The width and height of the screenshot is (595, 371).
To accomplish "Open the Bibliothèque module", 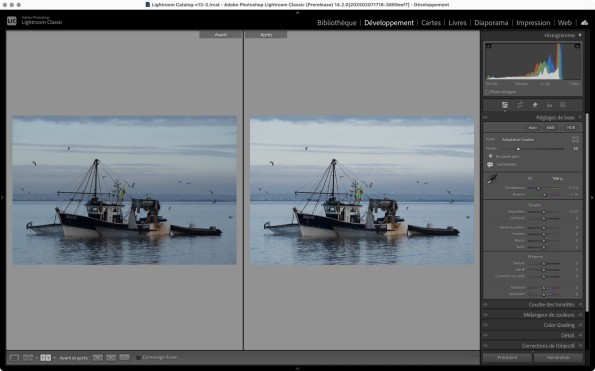I will (x=337, y=23).
